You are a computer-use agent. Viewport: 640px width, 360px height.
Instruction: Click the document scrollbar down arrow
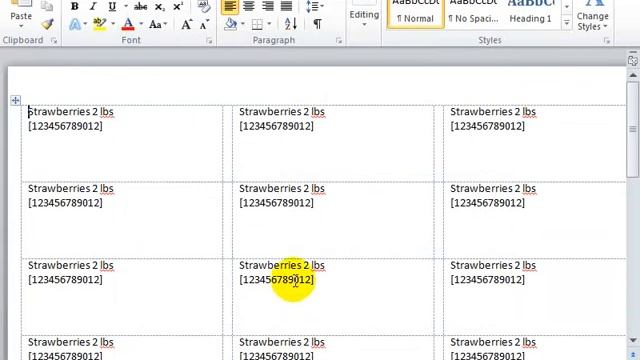(633, 340)
